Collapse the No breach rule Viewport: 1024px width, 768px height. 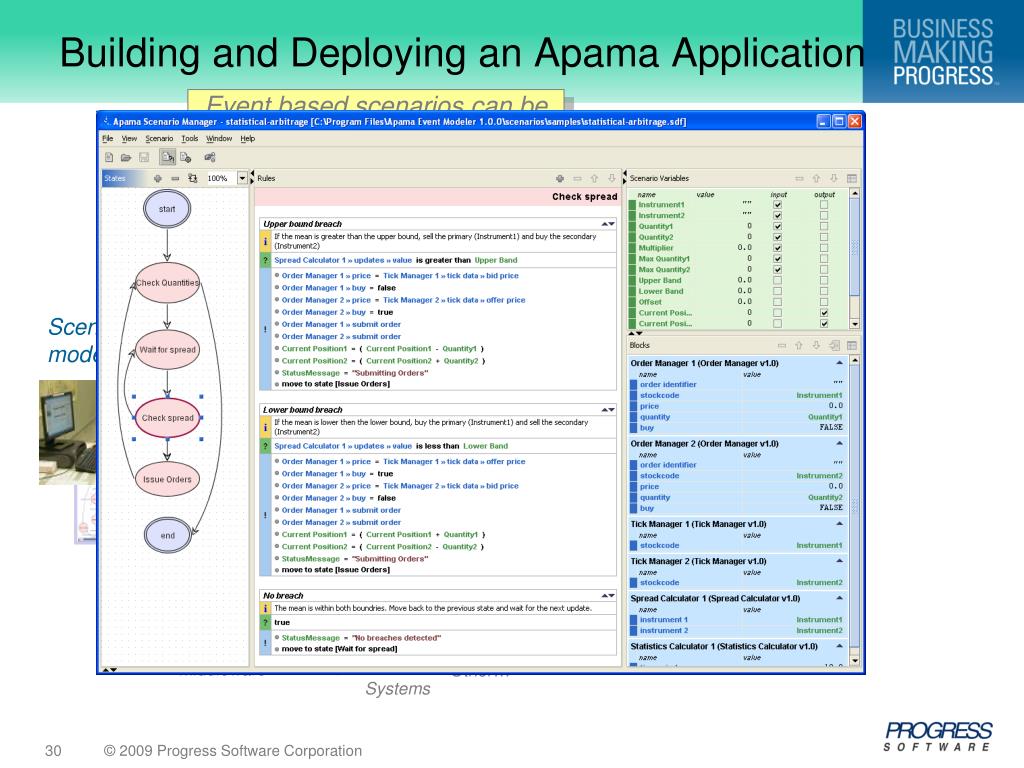point(607,596)
